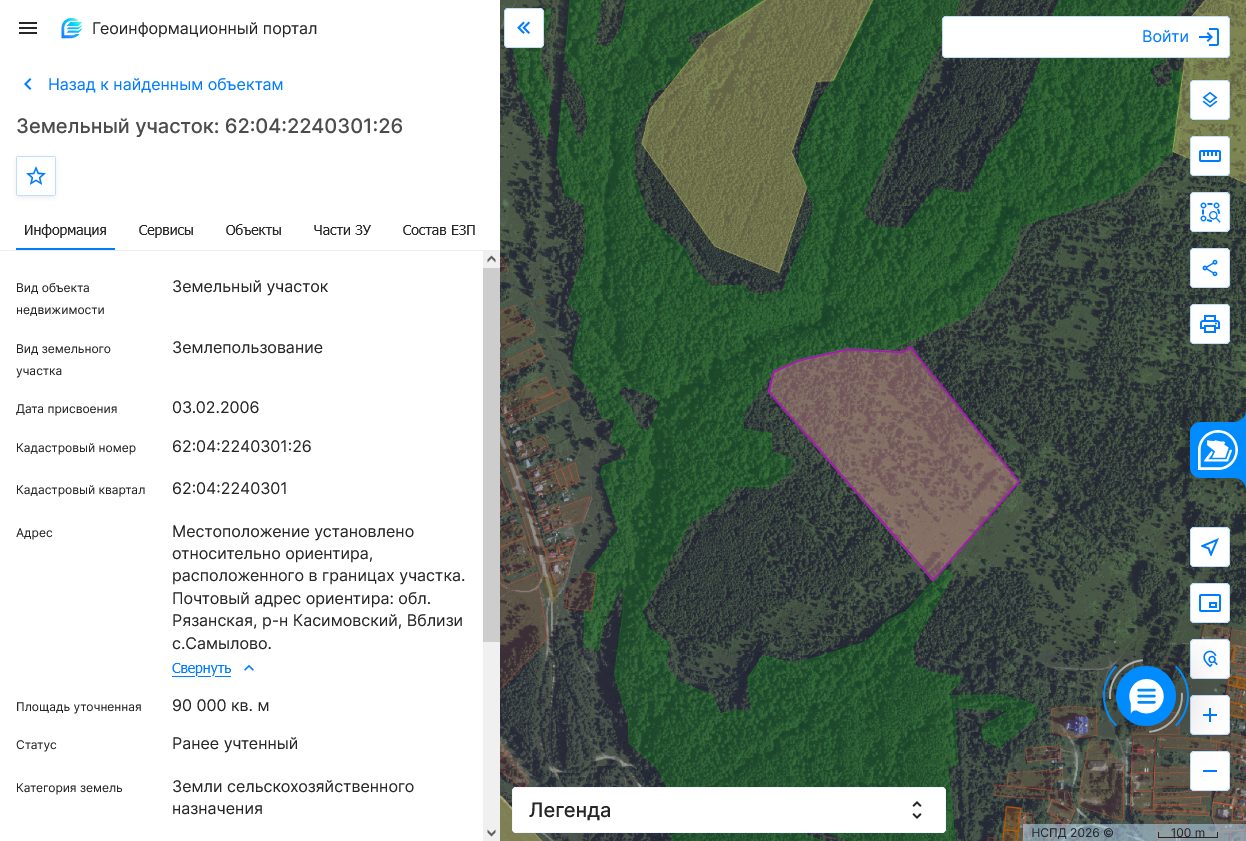Navigate to my current location
Image resolution: width=1246 pixels, height=841 pixels.
(x=1210, y=547)
